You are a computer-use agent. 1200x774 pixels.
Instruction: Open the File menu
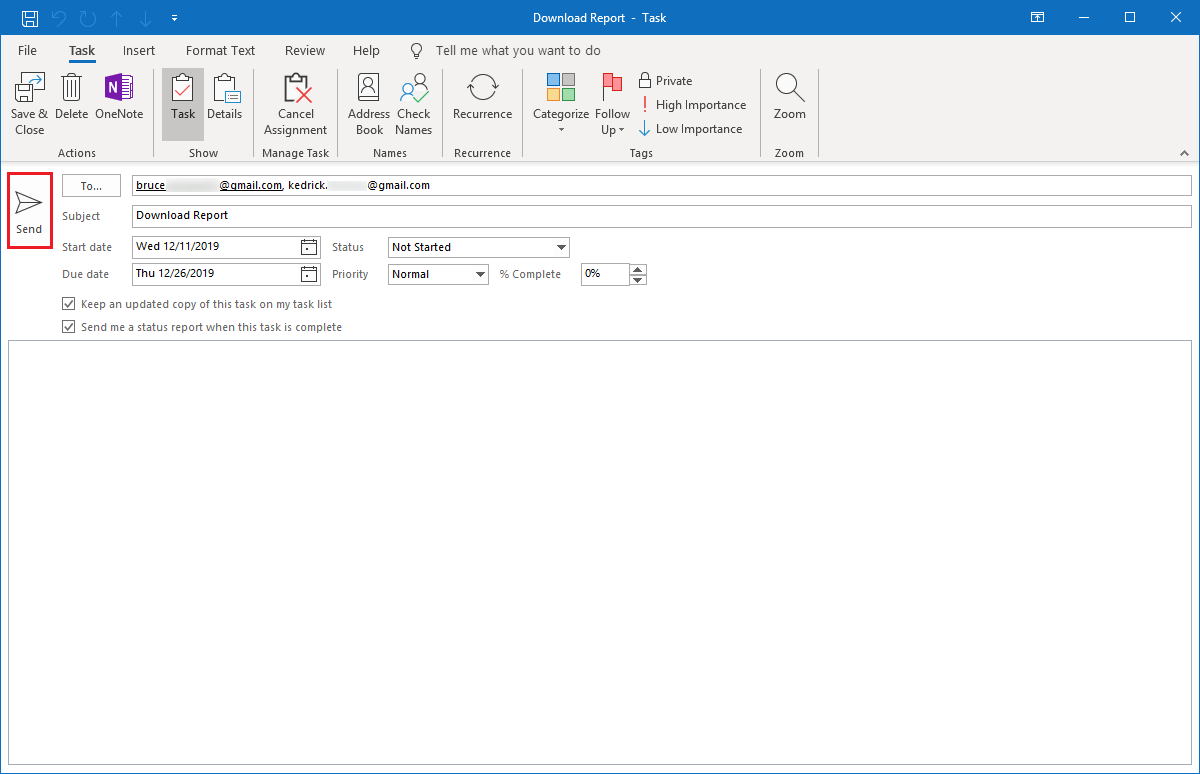tap(27, 50)
